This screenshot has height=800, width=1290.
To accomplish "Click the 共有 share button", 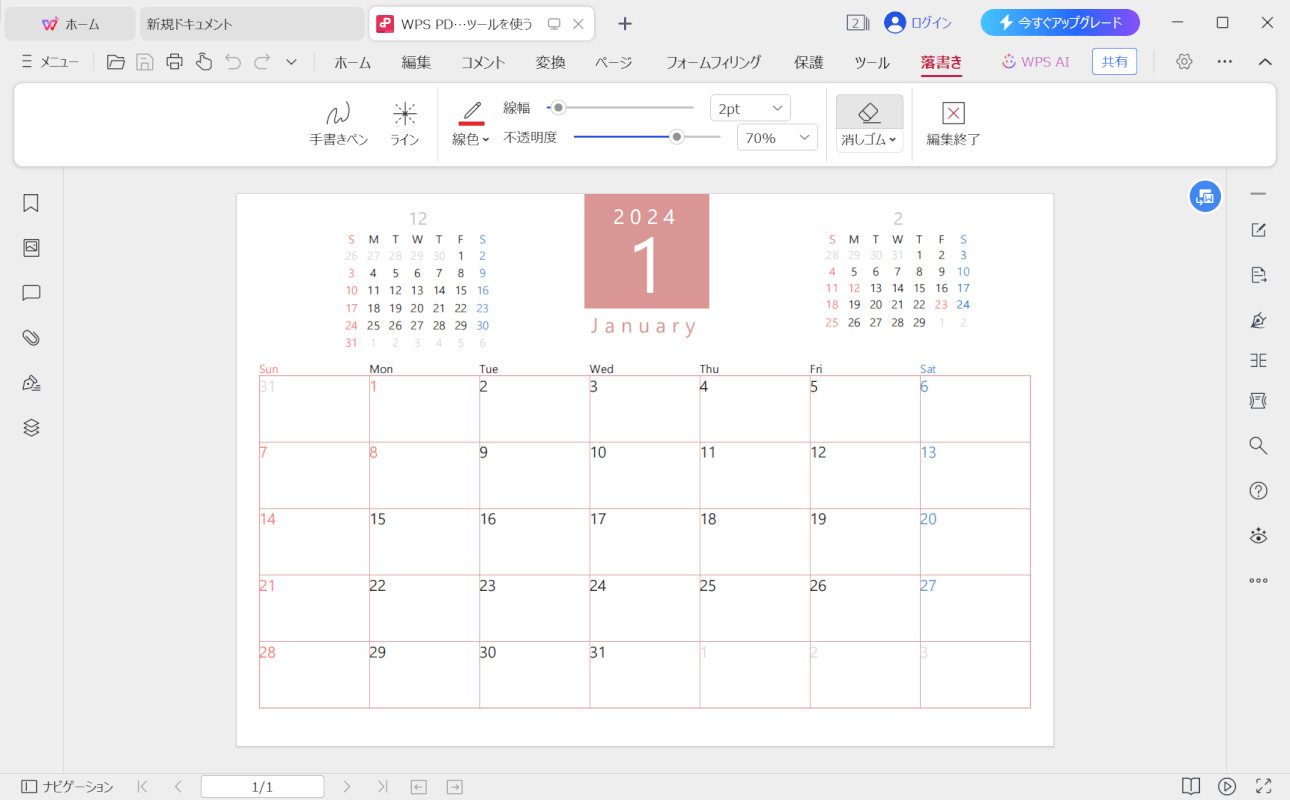I will 1114,62.
